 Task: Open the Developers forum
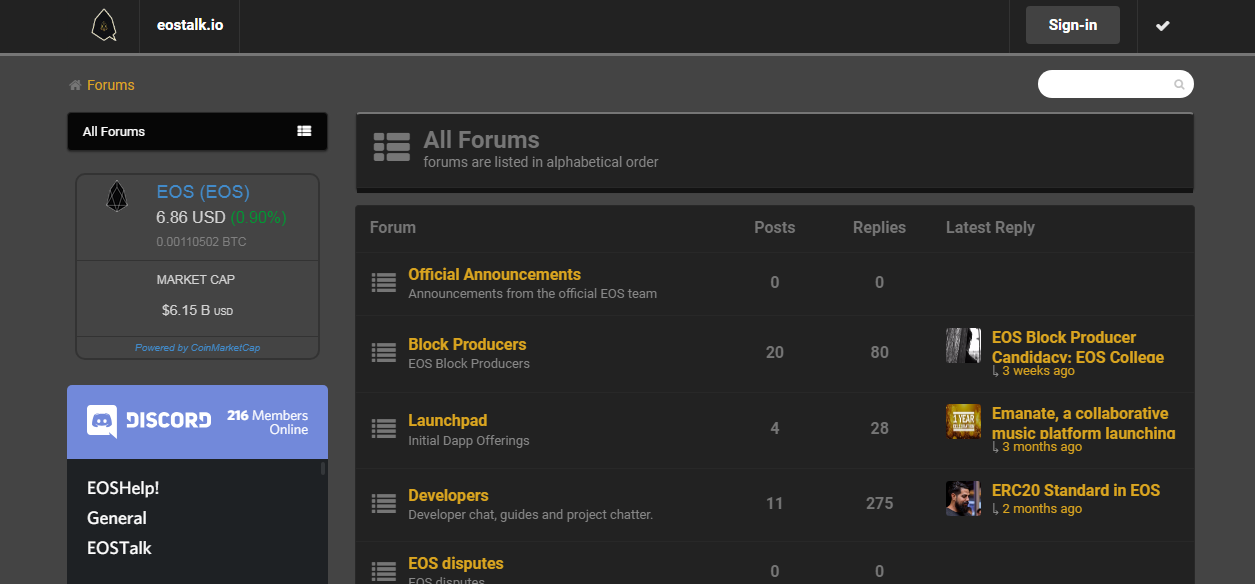[x=448, y=495]
